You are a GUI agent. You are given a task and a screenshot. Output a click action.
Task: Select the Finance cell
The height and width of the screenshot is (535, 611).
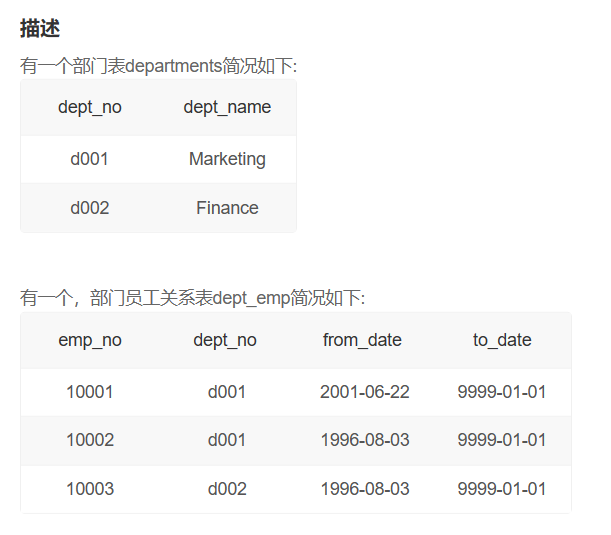[x=227, y=208]
